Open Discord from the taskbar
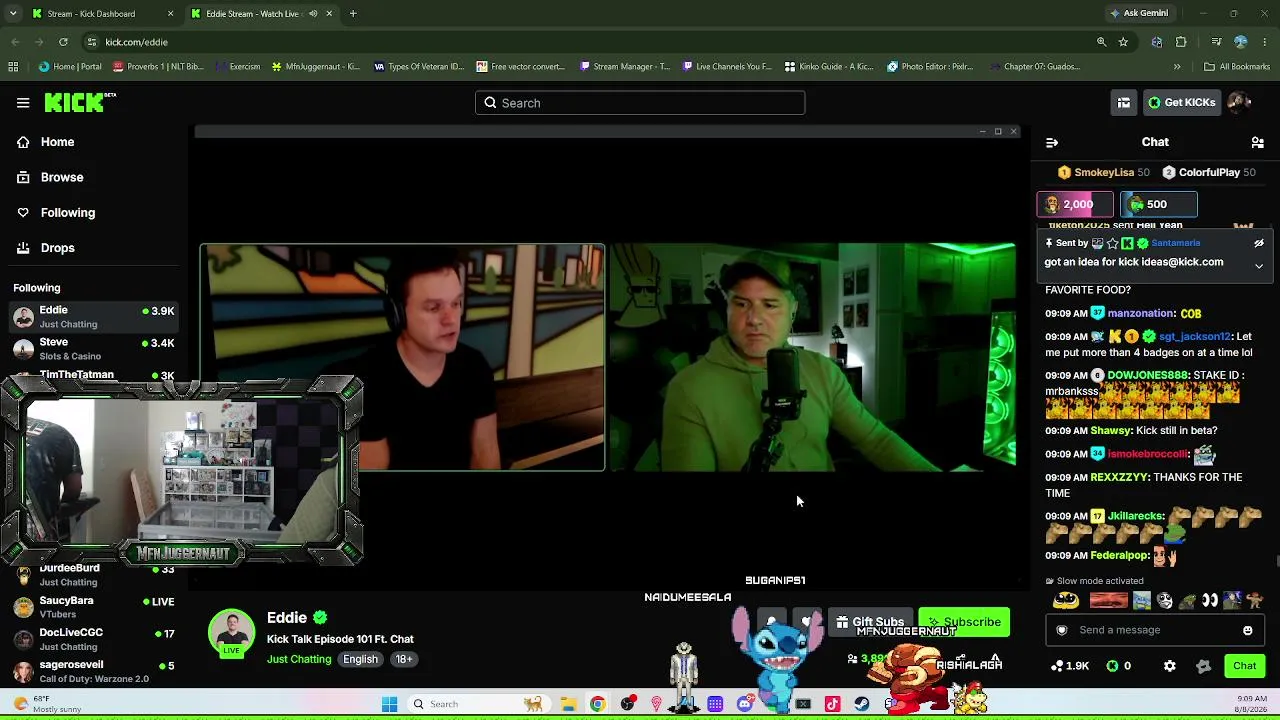 pos(745,704)
